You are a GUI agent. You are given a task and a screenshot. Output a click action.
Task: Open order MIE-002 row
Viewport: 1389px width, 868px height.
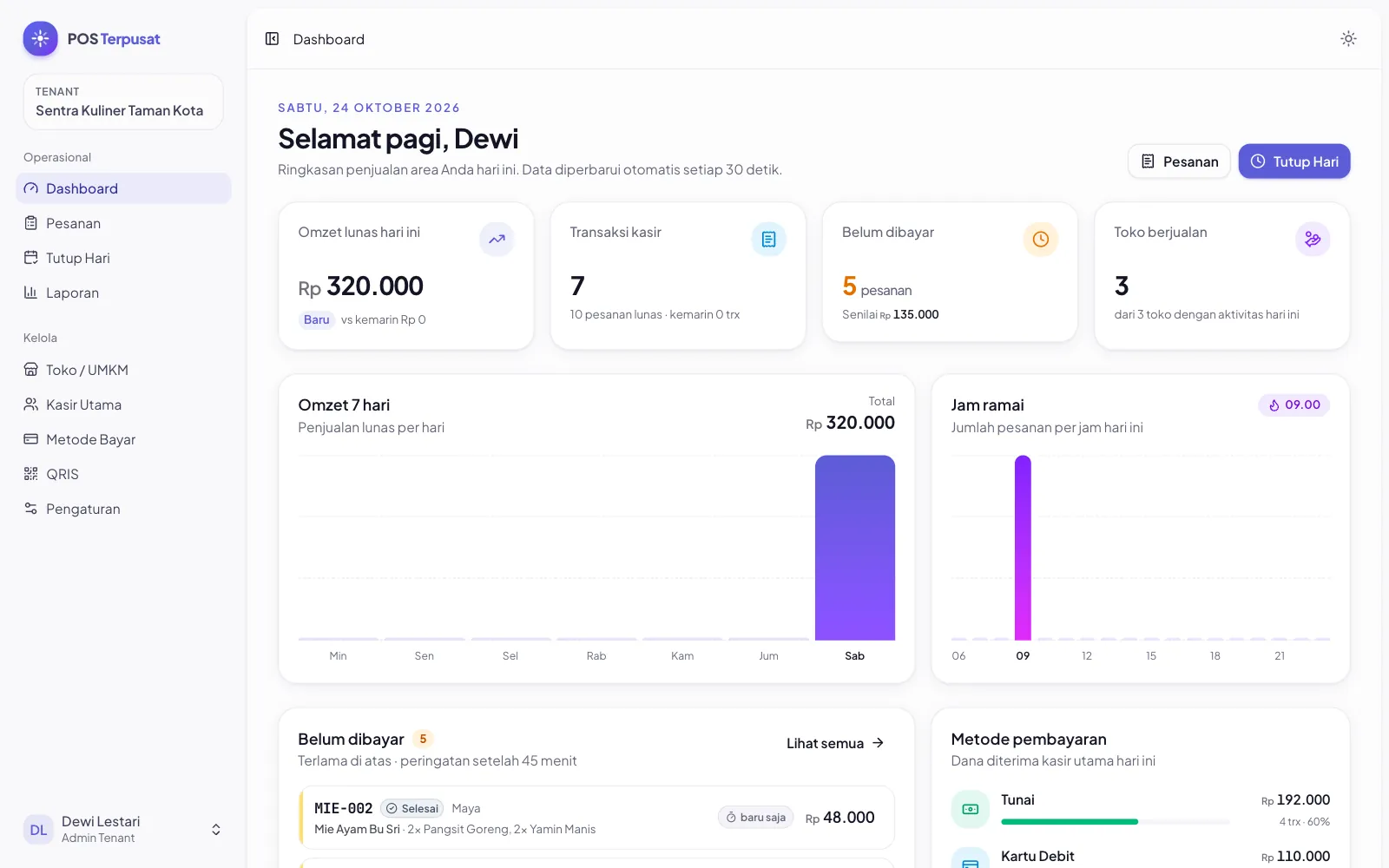596,818
